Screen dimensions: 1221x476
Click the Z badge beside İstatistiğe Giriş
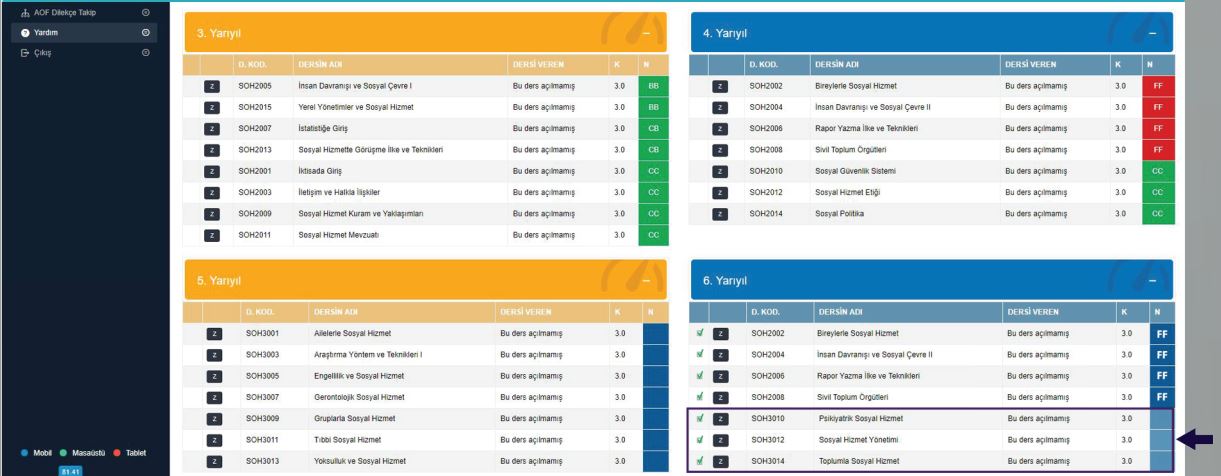(211, 129)
